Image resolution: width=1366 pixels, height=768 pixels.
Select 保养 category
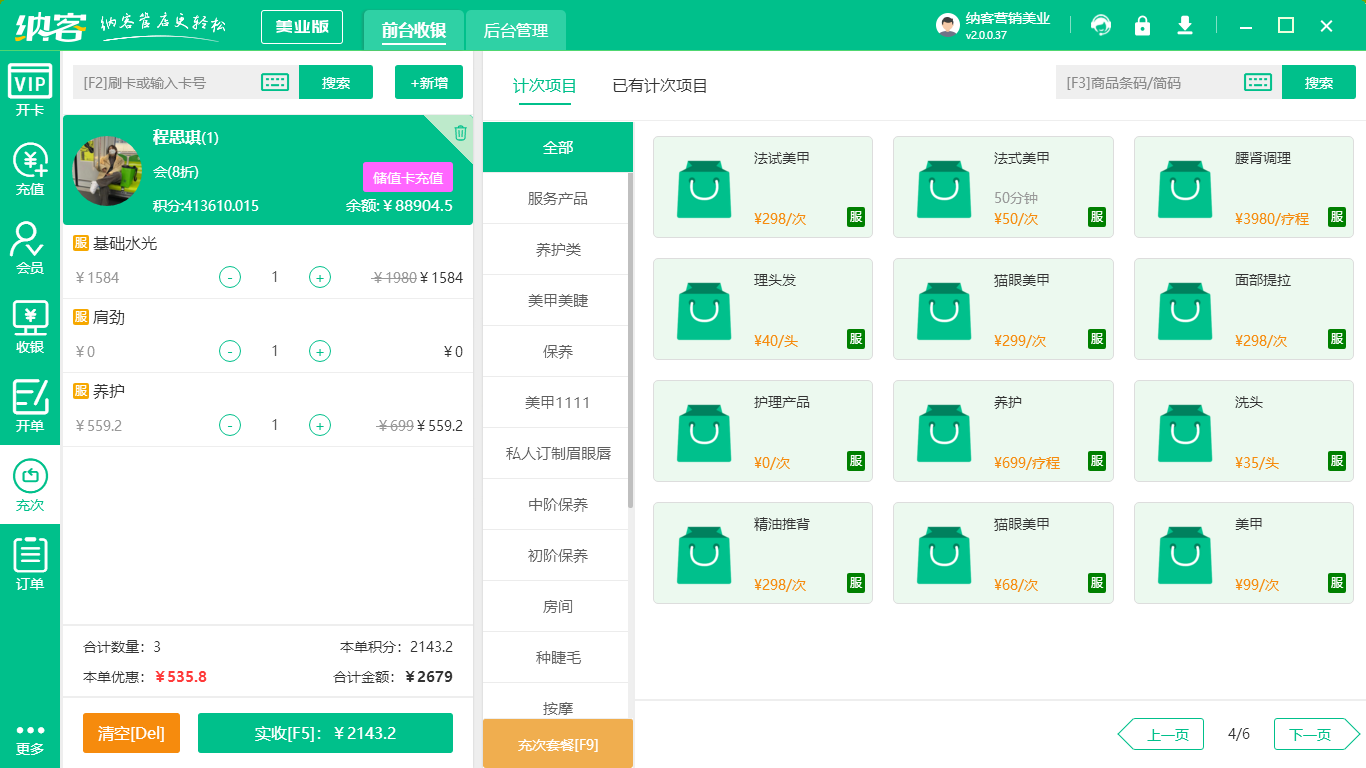point(558,351)
